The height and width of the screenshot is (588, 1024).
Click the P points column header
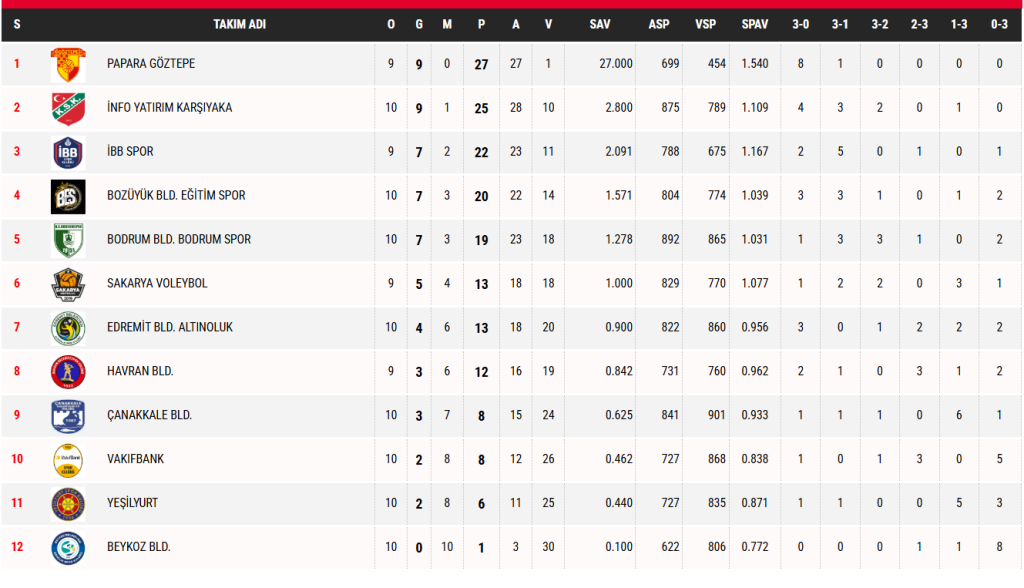[481, 24]
